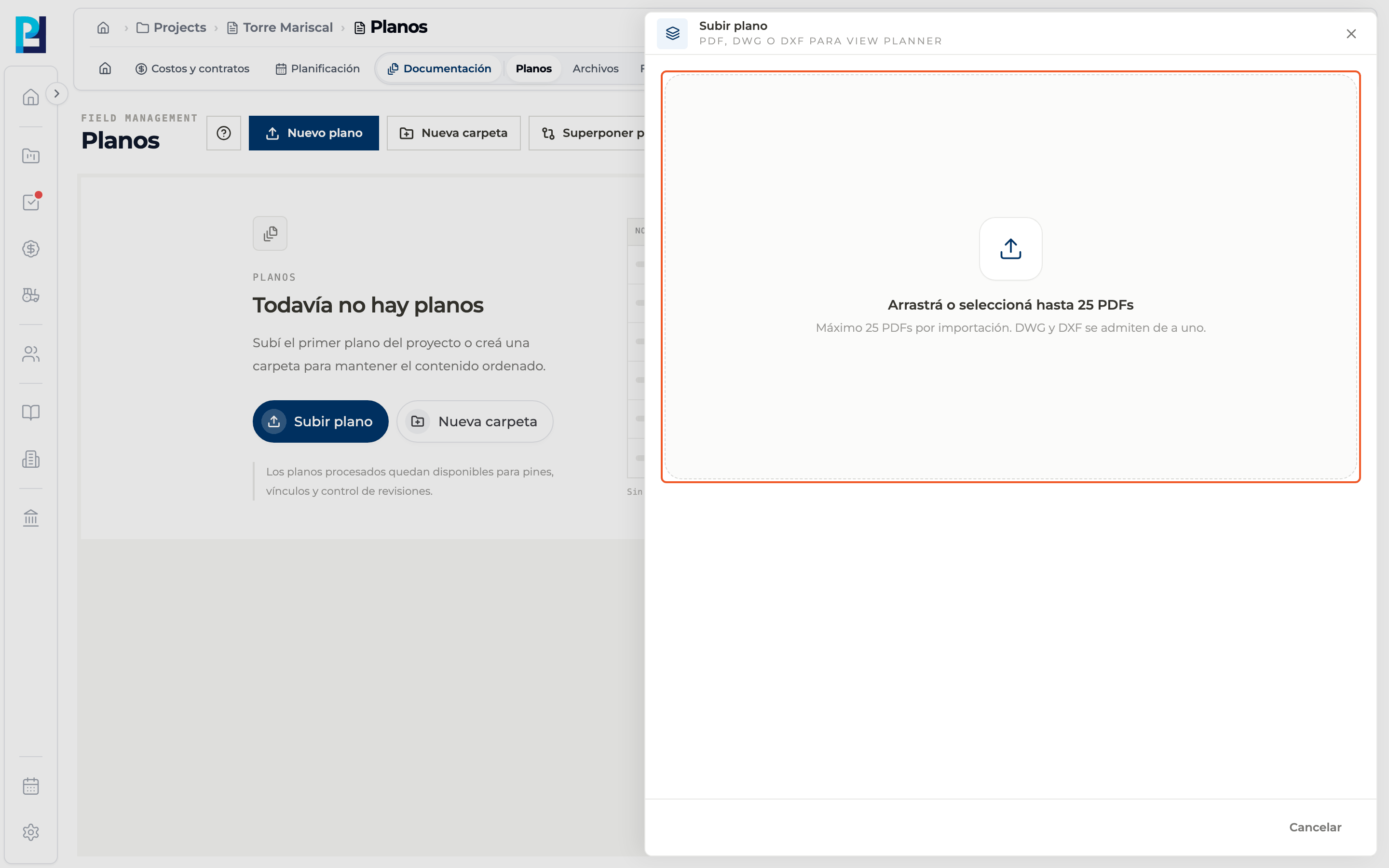
Task: Expand the sidebar with the chevron arrow
Action: [56, 94]
